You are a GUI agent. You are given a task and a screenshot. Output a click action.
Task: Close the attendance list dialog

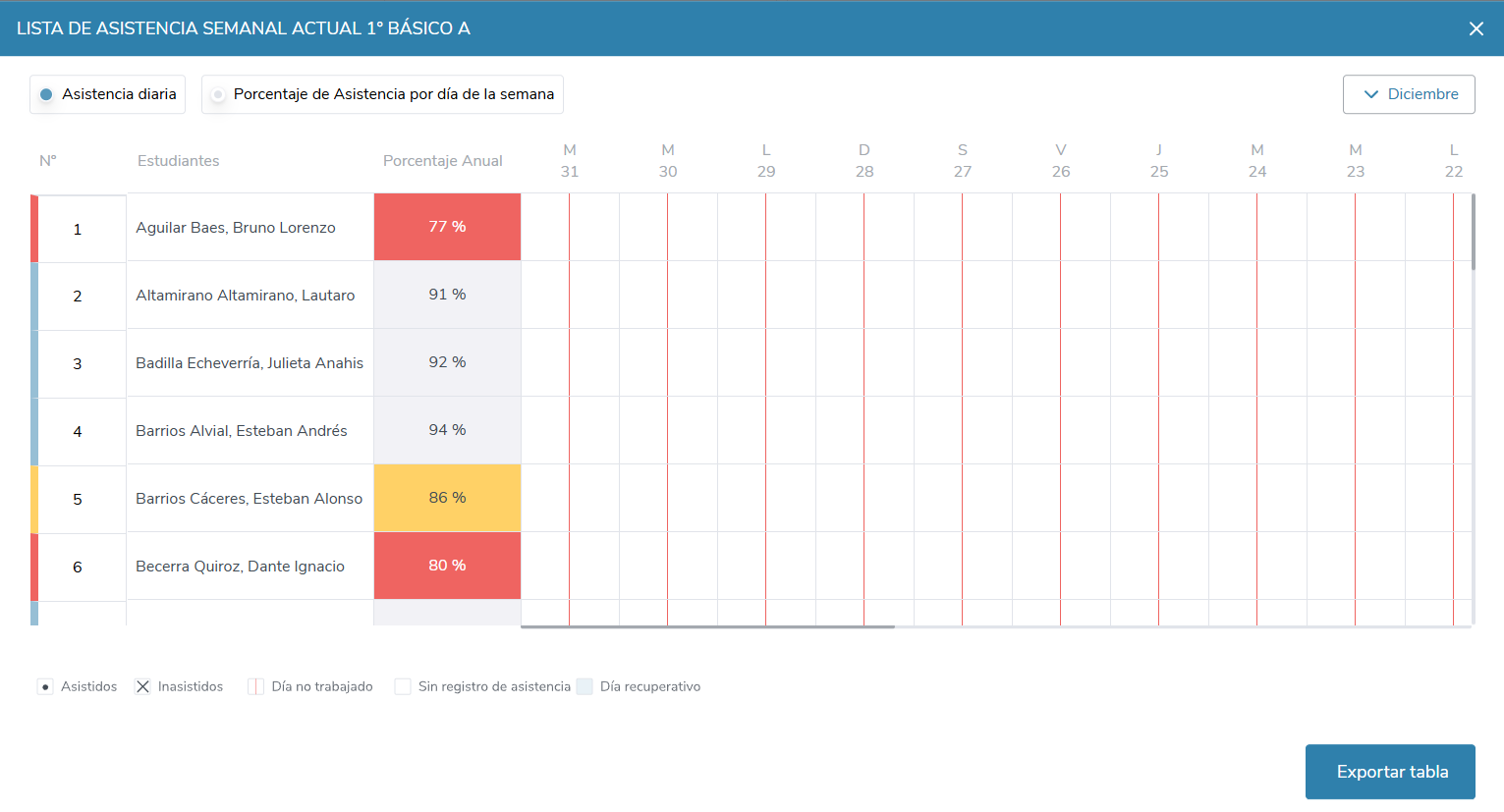tap(1476, 28)
